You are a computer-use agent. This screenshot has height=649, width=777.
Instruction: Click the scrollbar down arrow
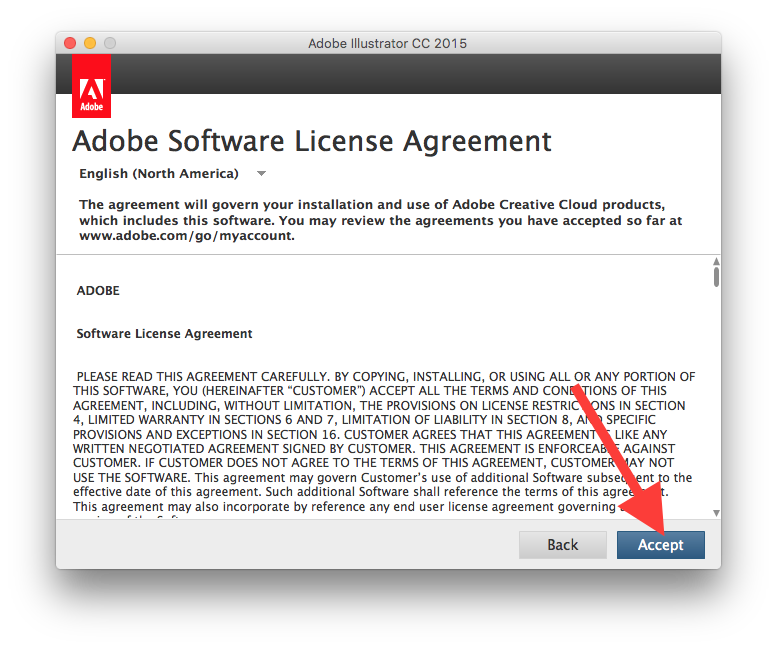pyautogui.click(x=716, y=513)
